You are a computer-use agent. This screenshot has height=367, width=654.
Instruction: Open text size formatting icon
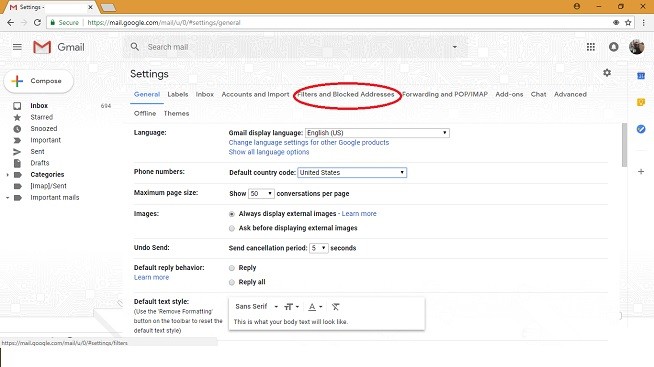pyautogui.click(x=291, y=307)
